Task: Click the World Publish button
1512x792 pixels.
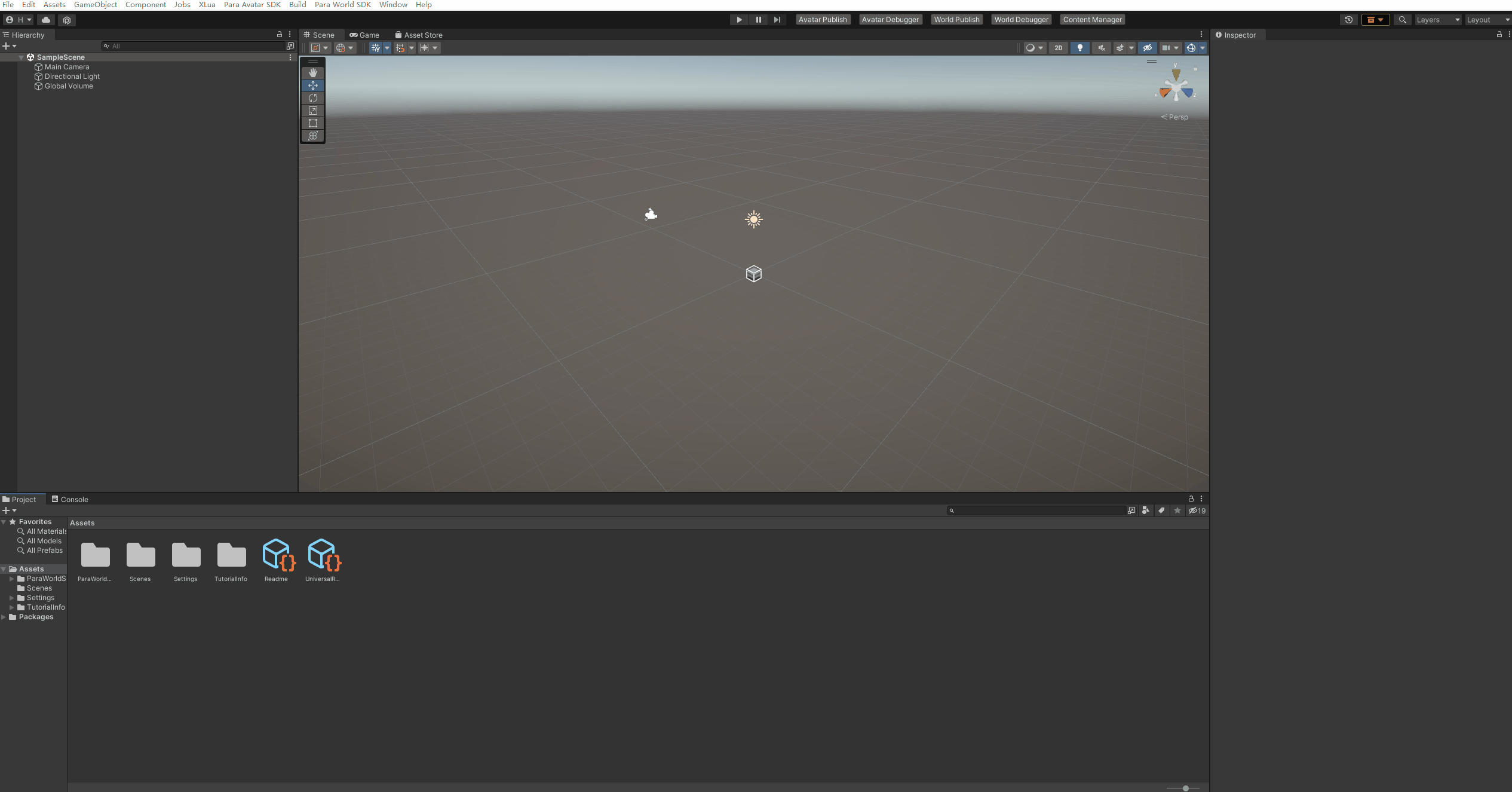Action: (x=956, y=20)
